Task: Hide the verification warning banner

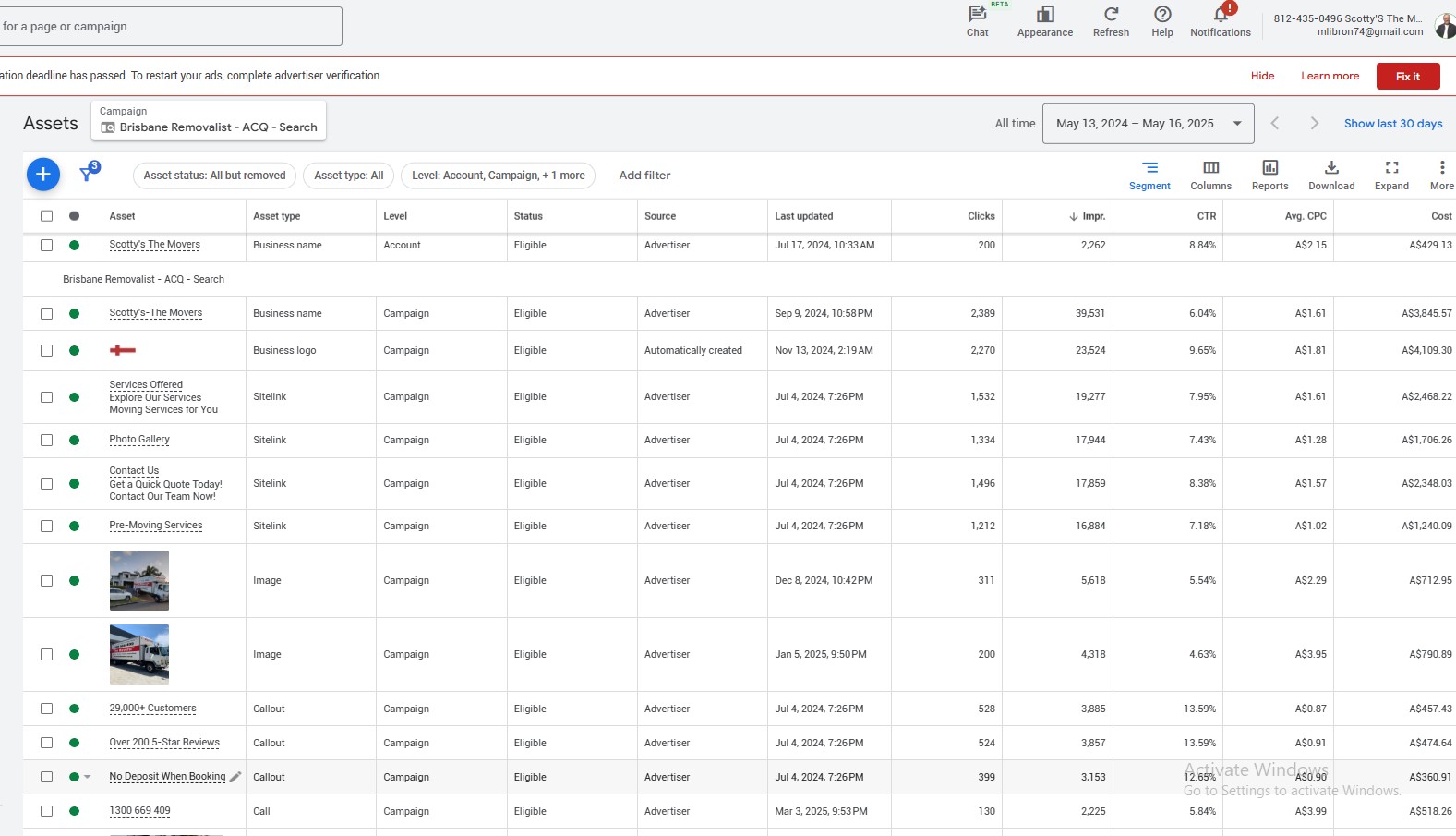Action: [x=1263, y=77]
